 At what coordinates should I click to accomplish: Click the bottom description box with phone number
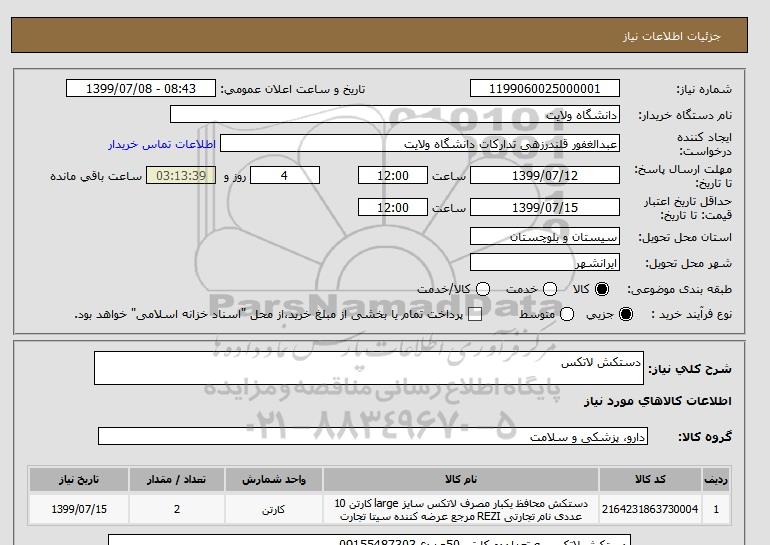[x=369, y=540]
